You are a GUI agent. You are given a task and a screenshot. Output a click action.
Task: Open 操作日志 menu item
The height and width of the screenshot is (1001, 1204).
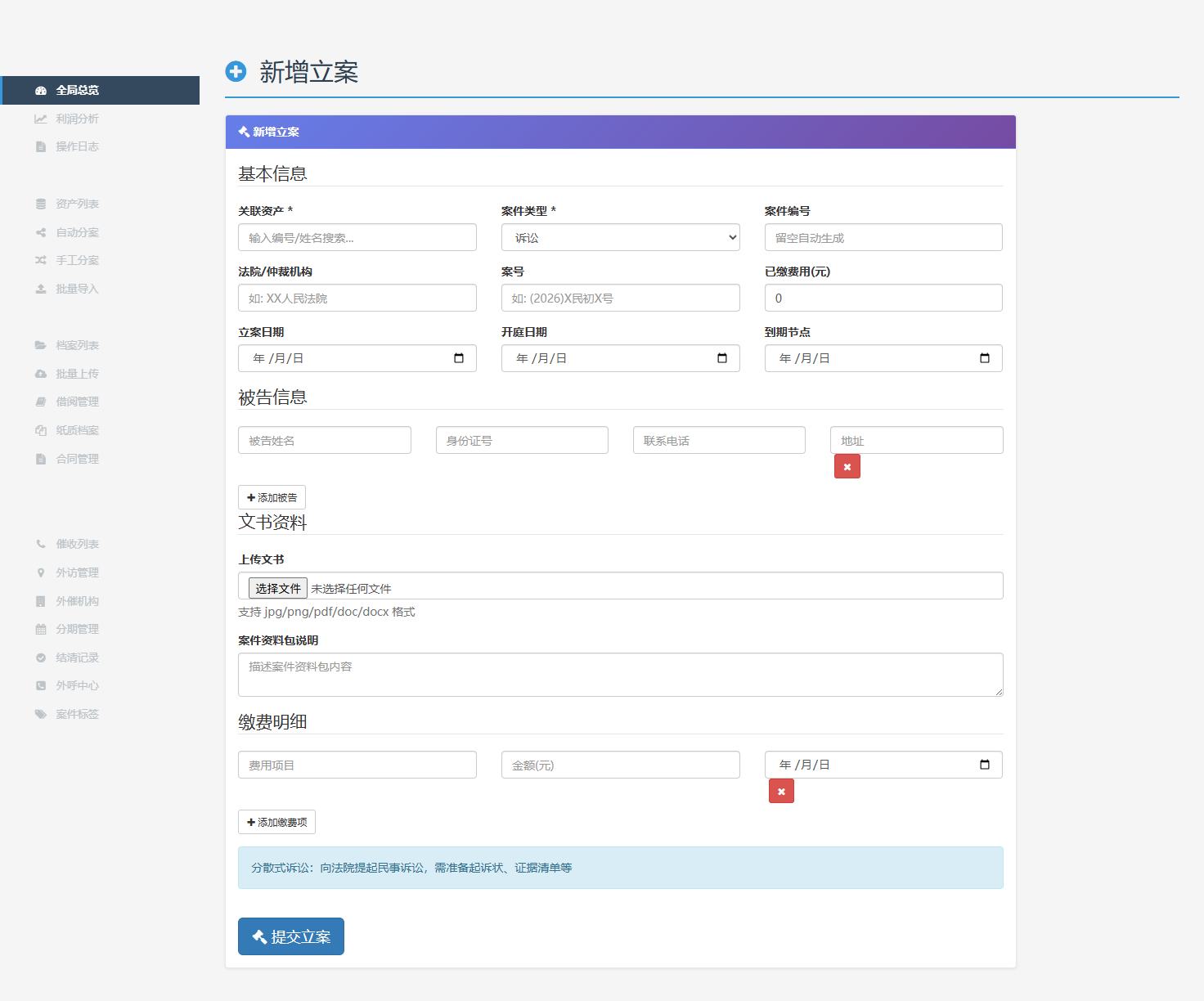tap(101, 146)
